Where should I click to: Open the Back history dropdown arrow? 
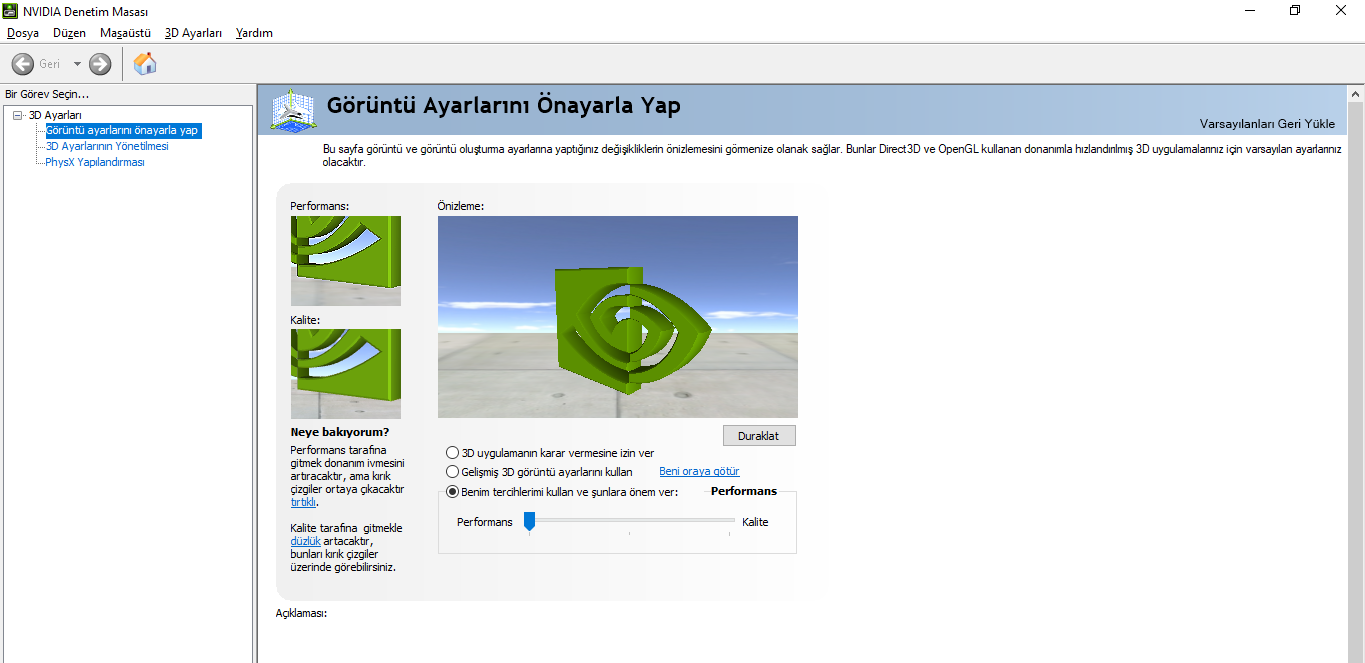77,64
